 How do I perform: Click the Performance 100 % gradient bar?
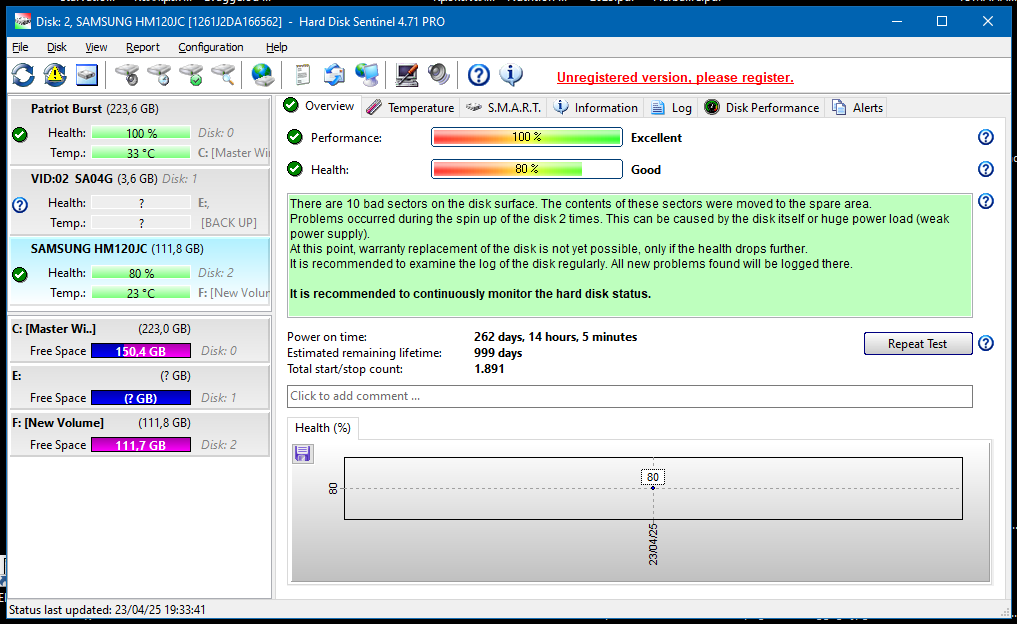(x=527, y=138)
